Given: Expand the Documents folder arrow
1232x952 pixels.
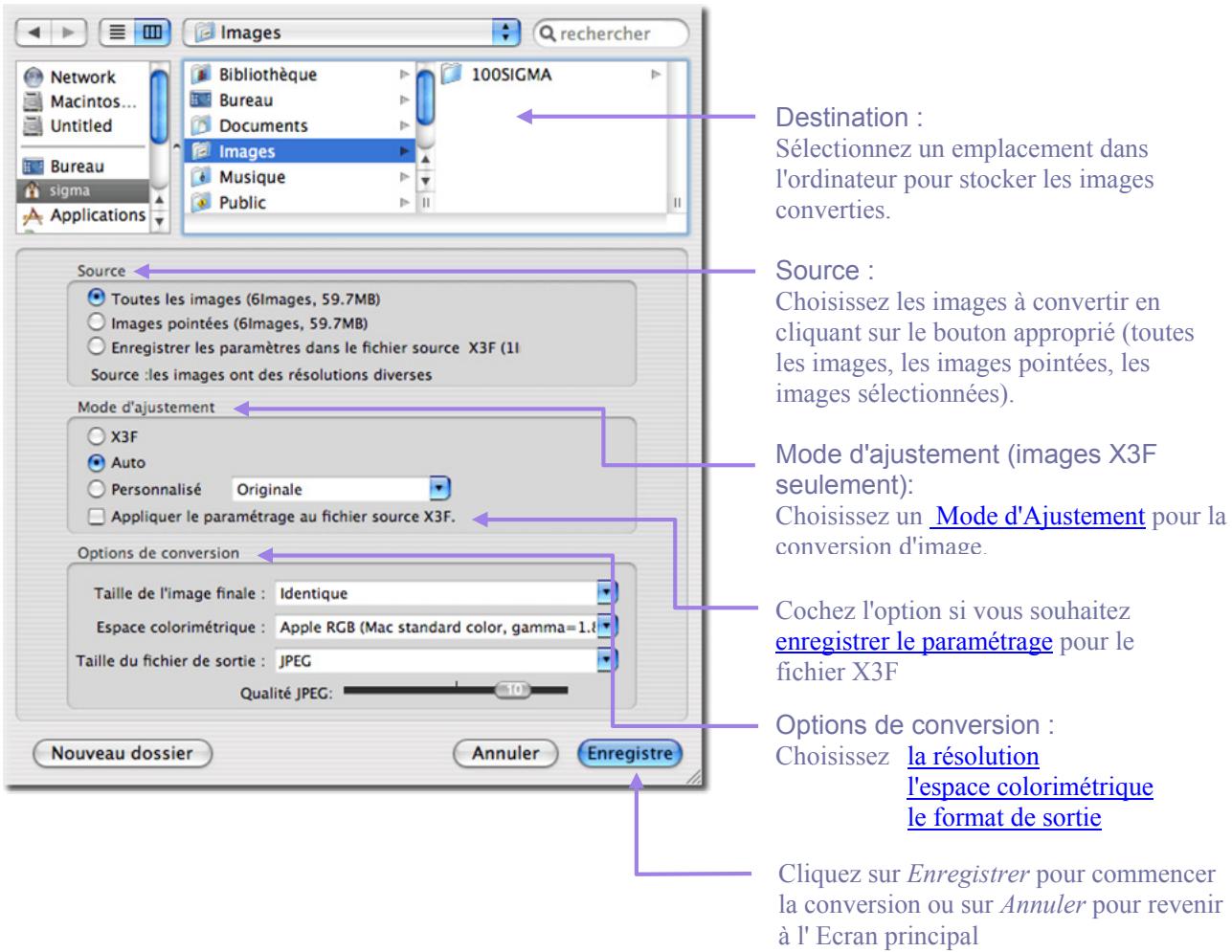Looking at the screenshot, I should pyautogui.click(x=405, y=126).
